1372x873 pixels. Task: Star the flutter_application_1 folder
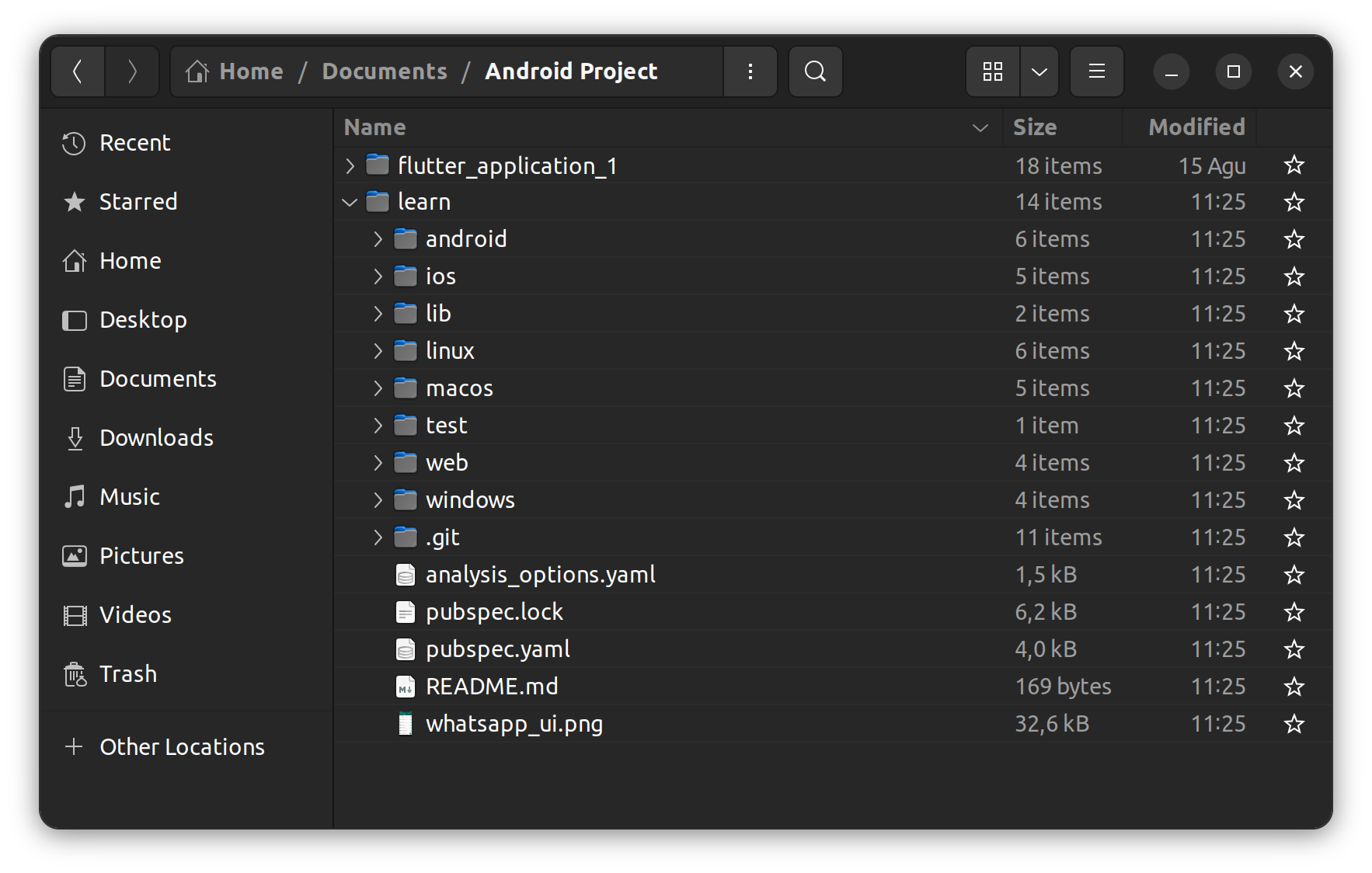[1294, 165]
